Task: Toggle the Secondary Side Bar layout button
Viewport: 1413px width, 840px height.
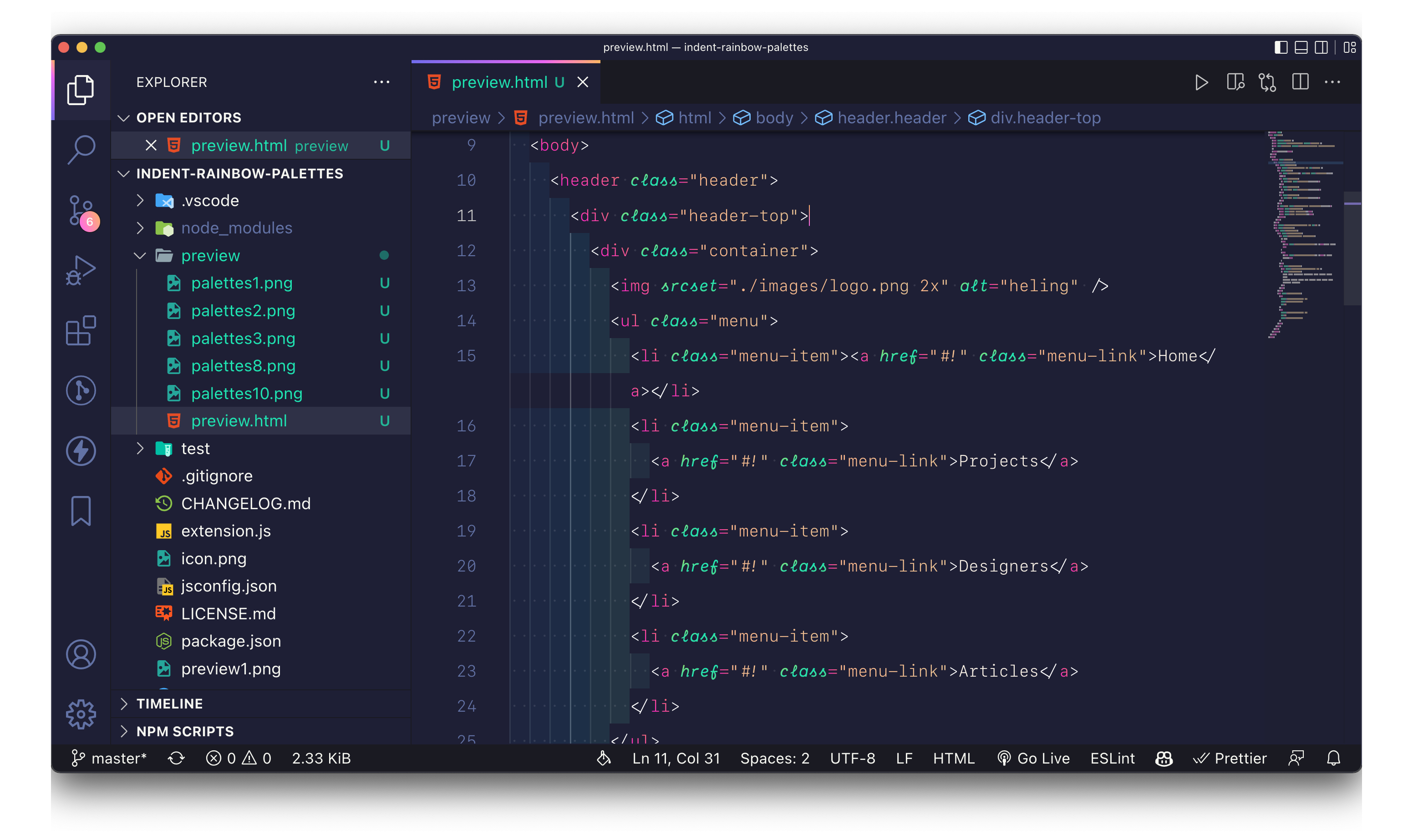Action: pos(1321,47)
